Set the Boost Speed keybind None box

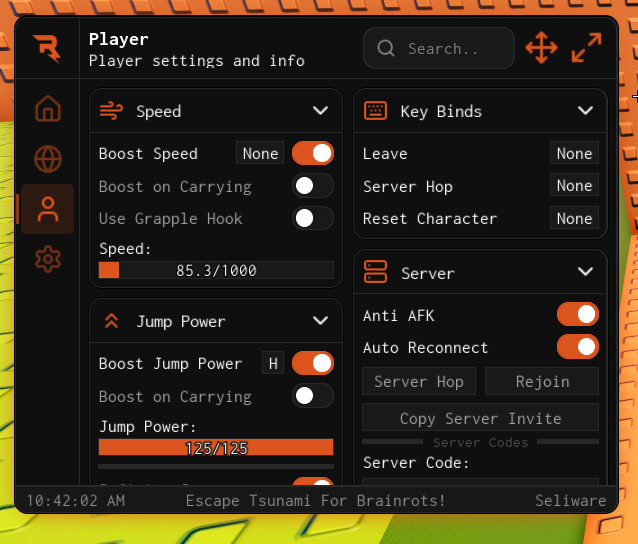tap(260, 153)
